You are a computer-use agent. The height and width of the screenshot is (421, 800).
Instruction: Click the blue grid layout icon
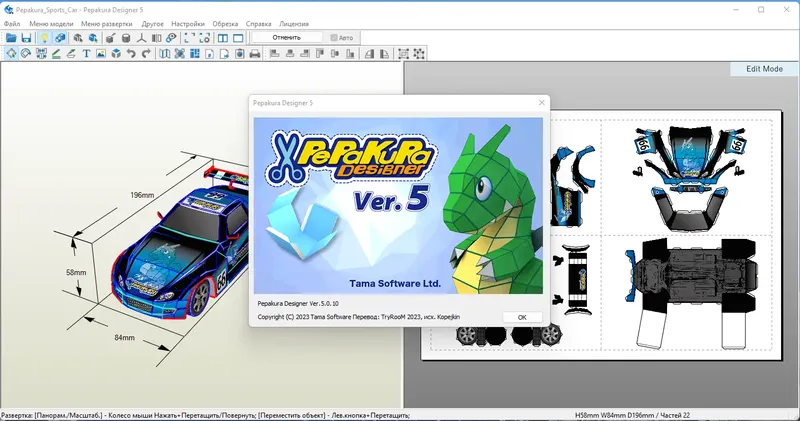point(195,54)
